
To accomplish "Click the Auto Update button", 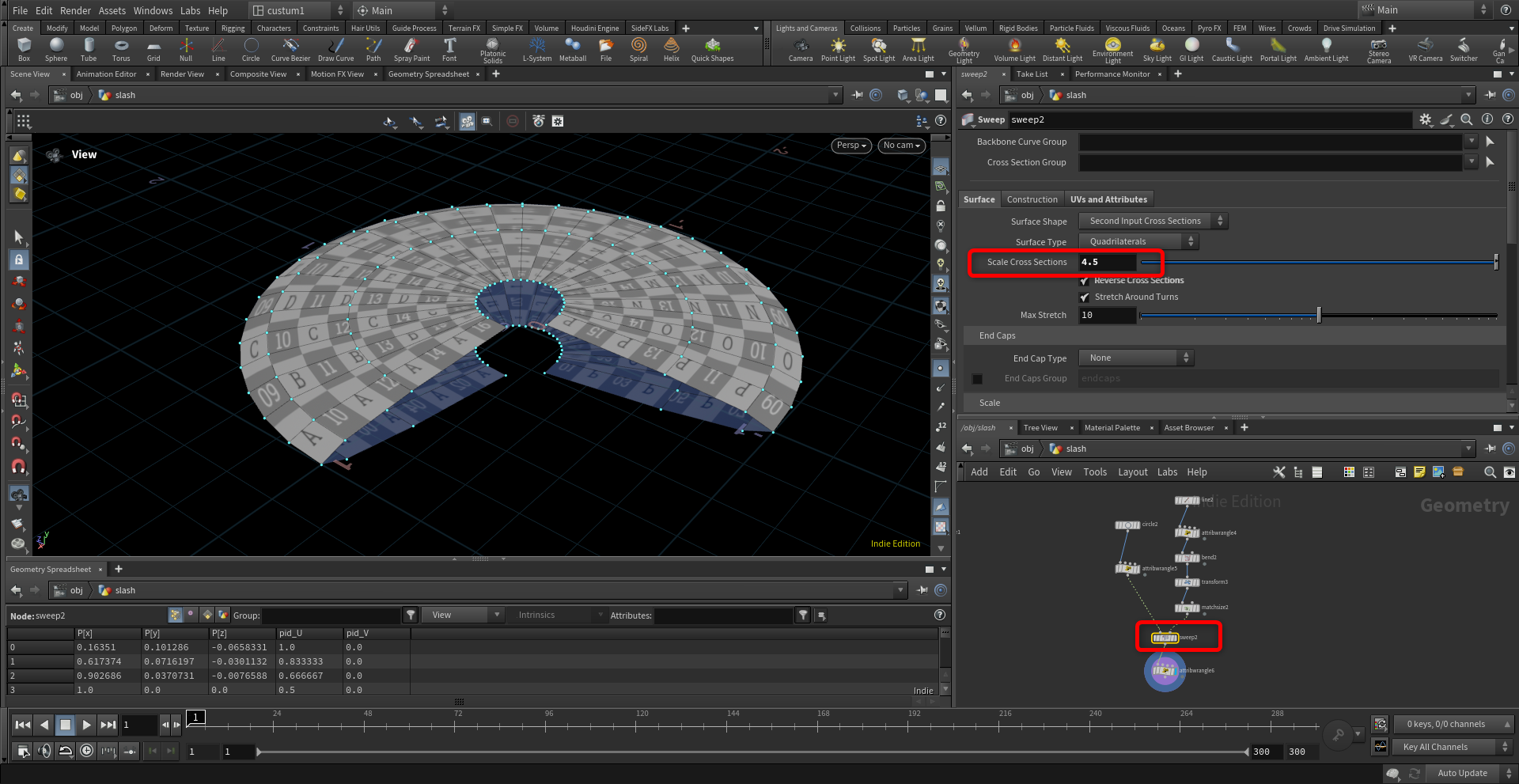I will [1461, 773].
